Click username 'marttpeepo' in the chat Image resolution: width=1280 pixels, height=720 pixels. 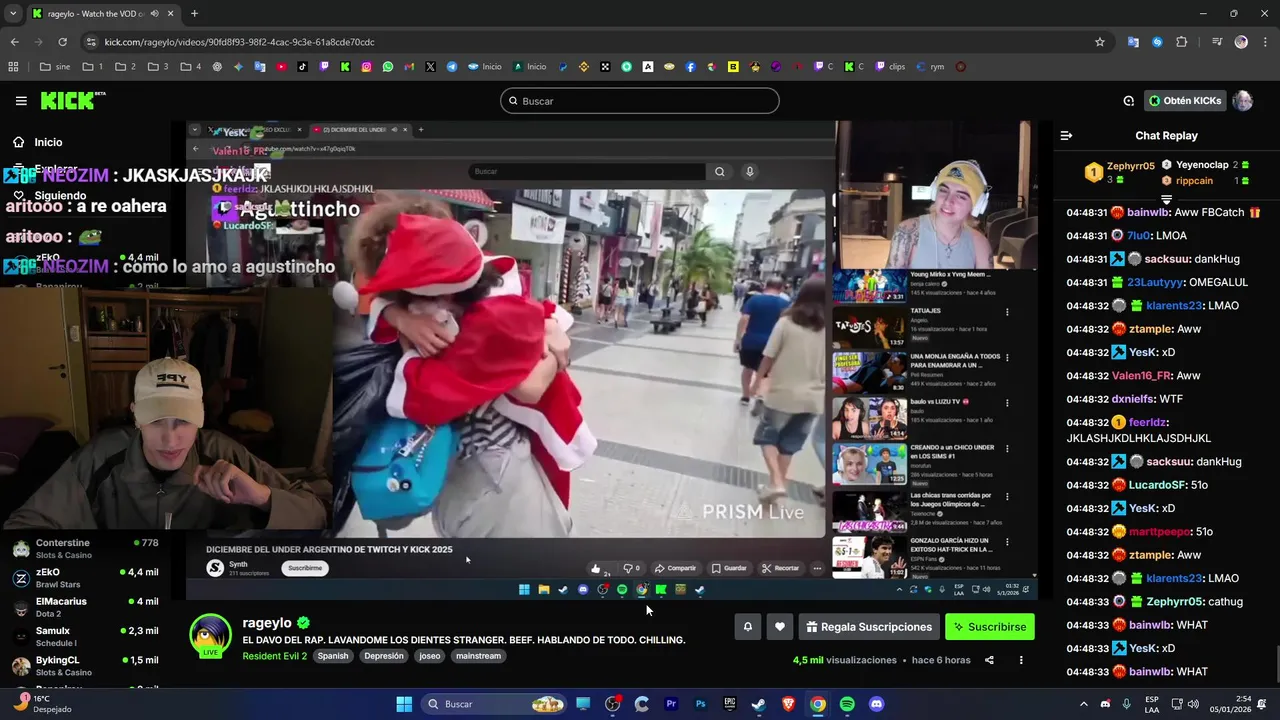[x=1160, y=532]
